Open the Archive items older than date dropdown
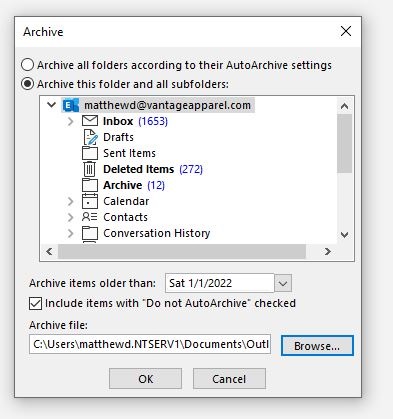The height and width of the screenshot is (419, 393). coord(283,283)
